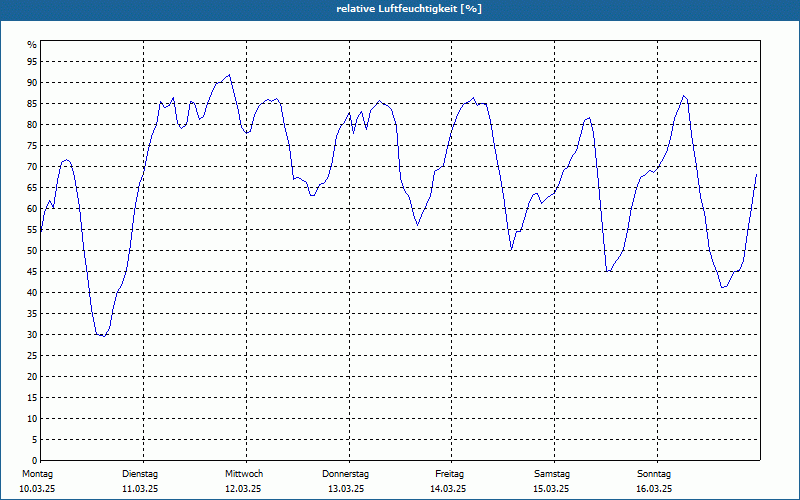Click the y-axis value '80'

[x=32, y=124]
